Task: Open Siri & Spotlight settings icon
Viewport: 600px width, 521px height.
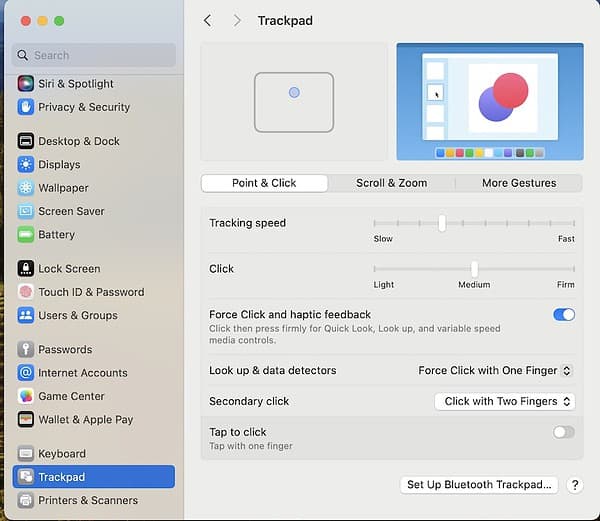Action: (x=26, y=84)
